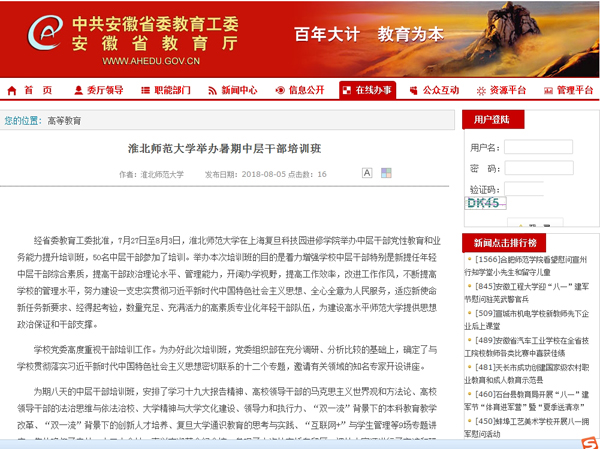Open news link [460] 石台县教育局开展
Screen dimensions: 600x449
[527, 400]
